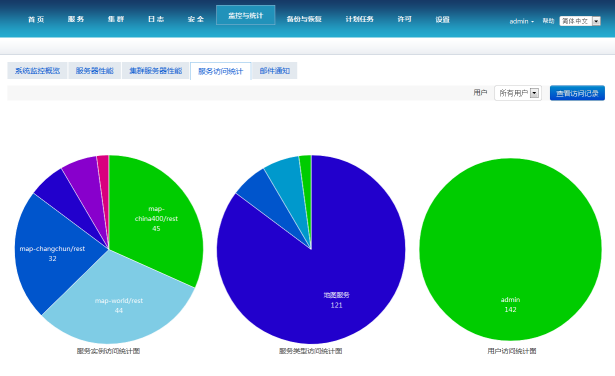Open the 首页 home menu
The image size is (615, 376).
click(x=36, y=19)
